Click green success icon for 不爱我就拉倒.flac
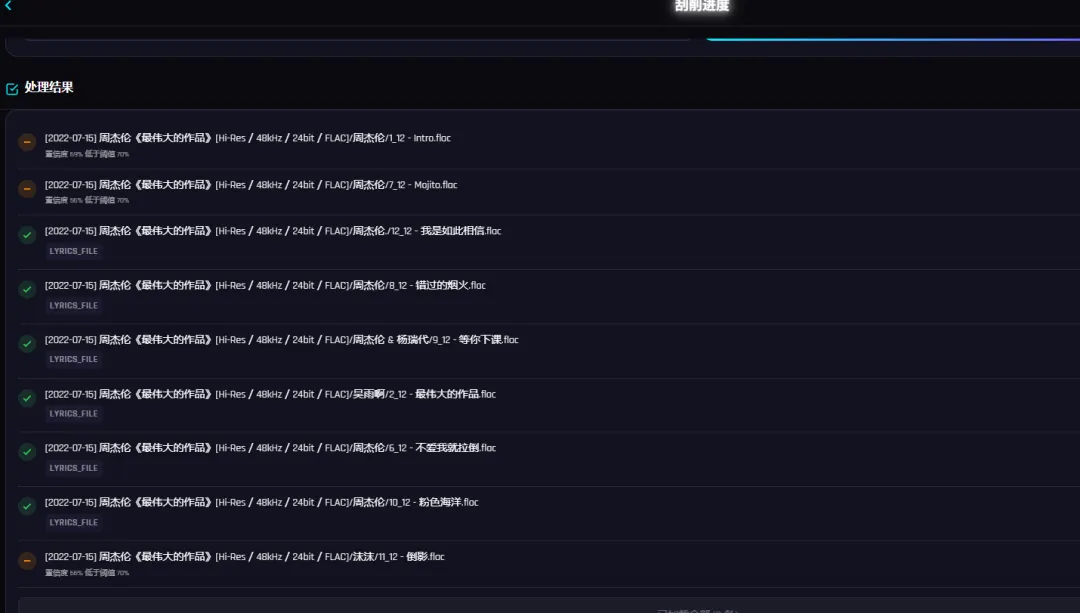Viewport: 1080px width, 613px height. tap(27, 452)
